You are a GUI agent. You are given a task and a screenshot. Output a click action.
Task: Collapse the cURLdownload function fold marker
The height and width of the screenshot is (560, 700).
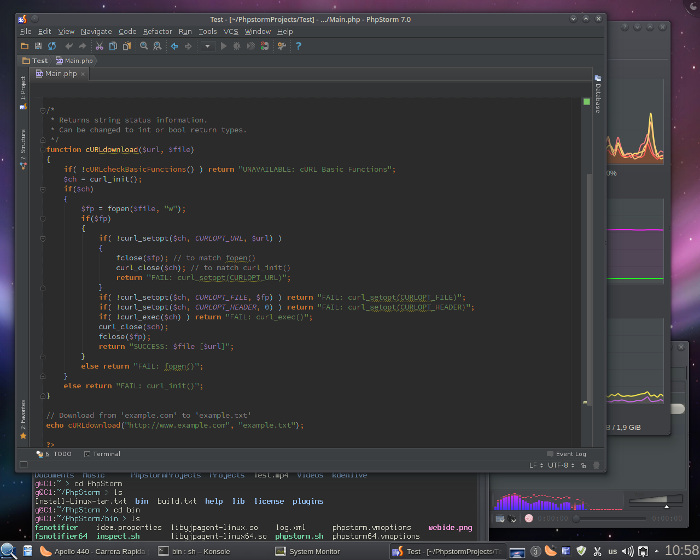tap(43, 150)
